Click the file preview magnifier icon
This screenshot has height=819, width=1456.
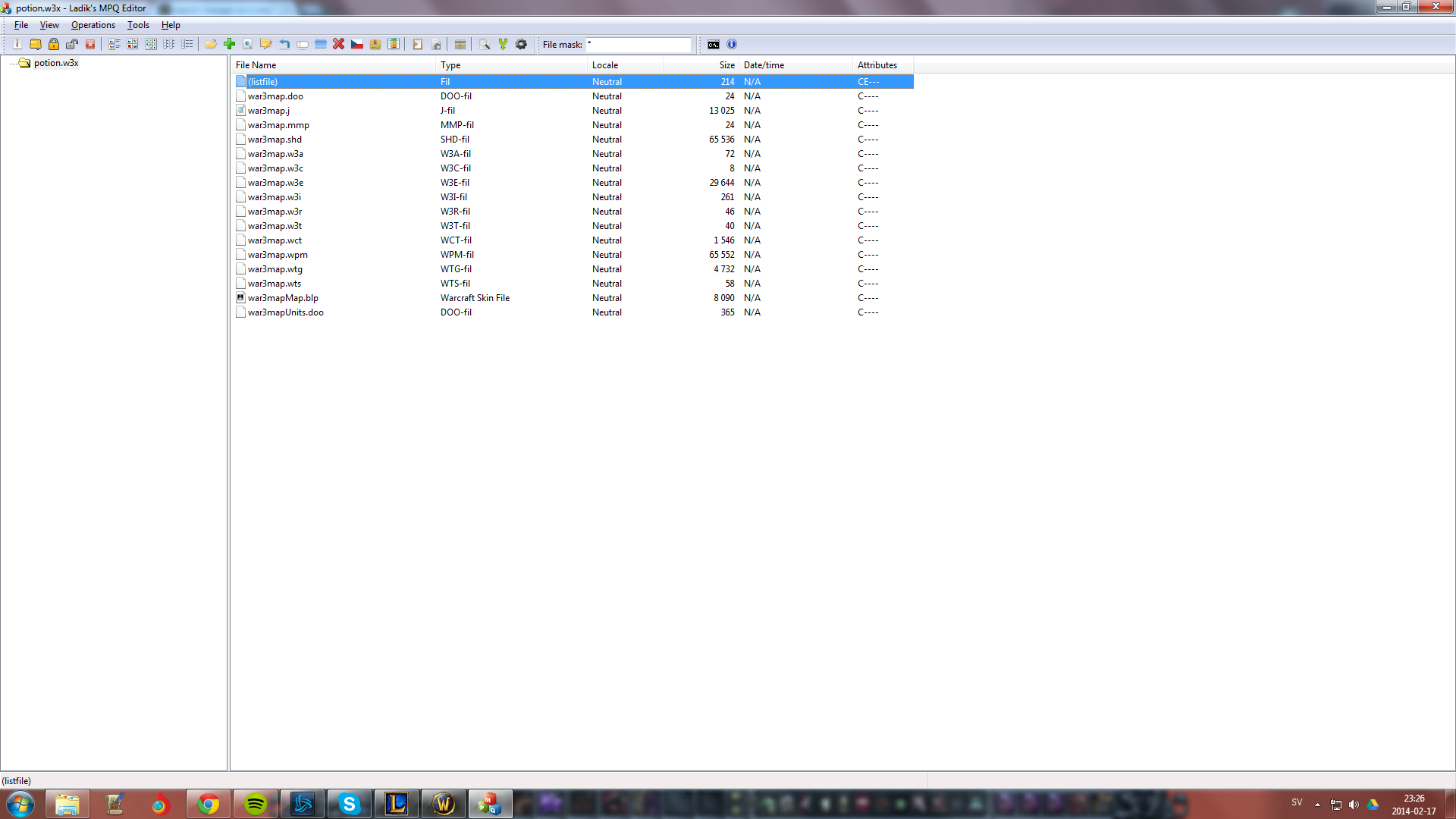[x=248, y=44]
